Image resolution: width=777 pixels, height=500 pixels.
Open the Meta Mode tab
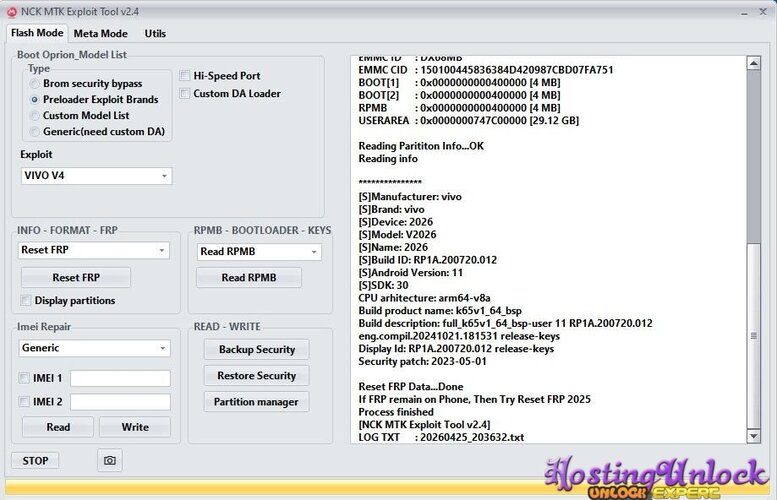[x=101, y=34]
